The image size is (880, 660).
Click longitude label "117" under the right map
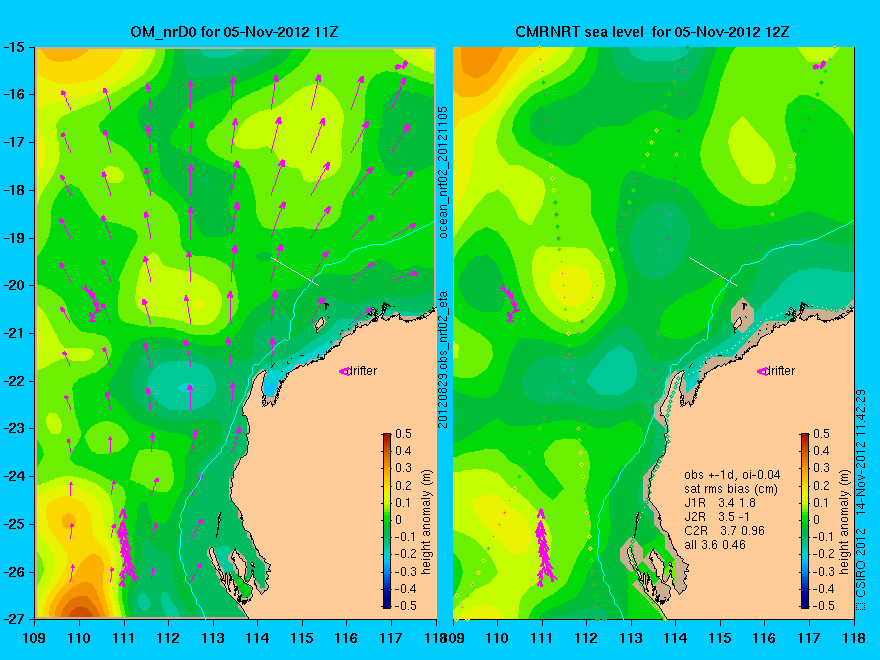click(x=809, y=638)
